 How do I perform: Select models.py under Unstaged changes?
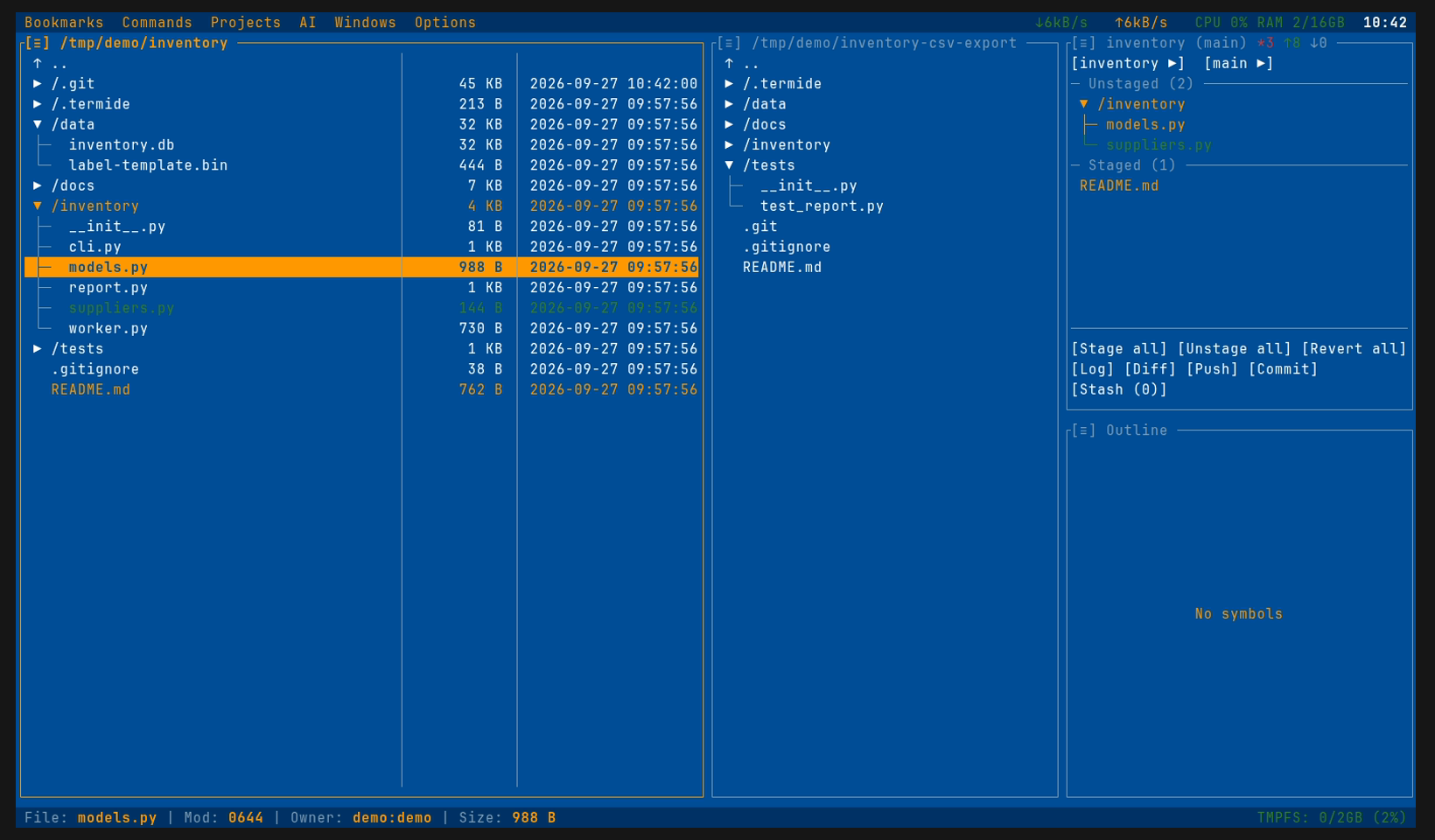pyautogui.click(x=1145, y=124)
